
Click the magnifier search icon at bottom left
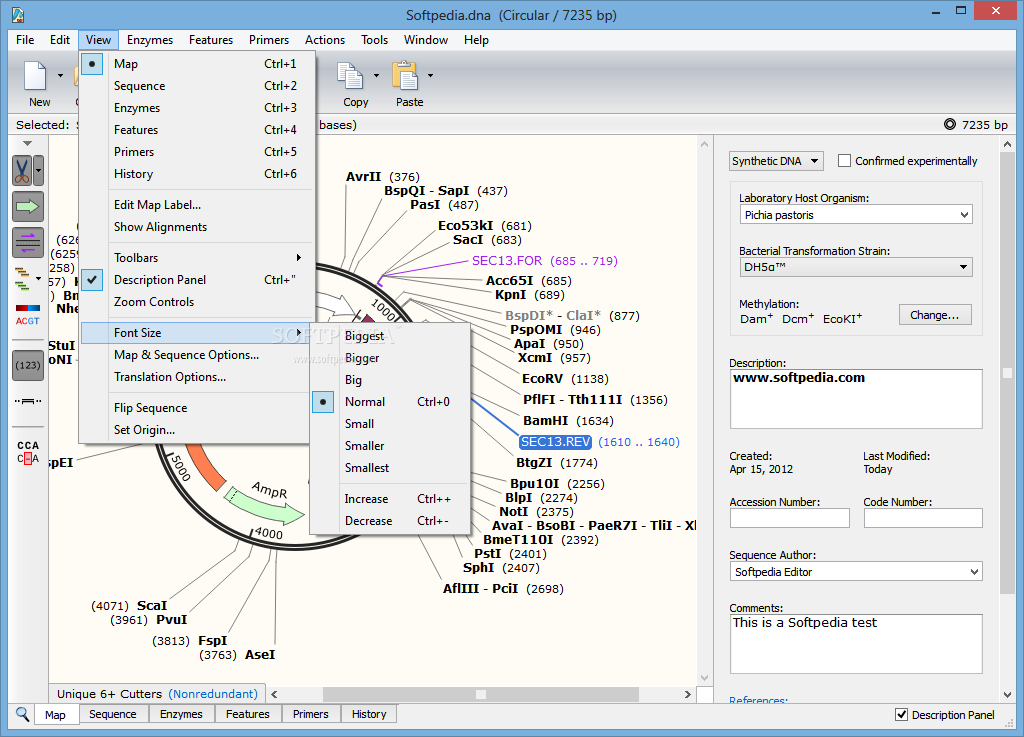[22, 714]
